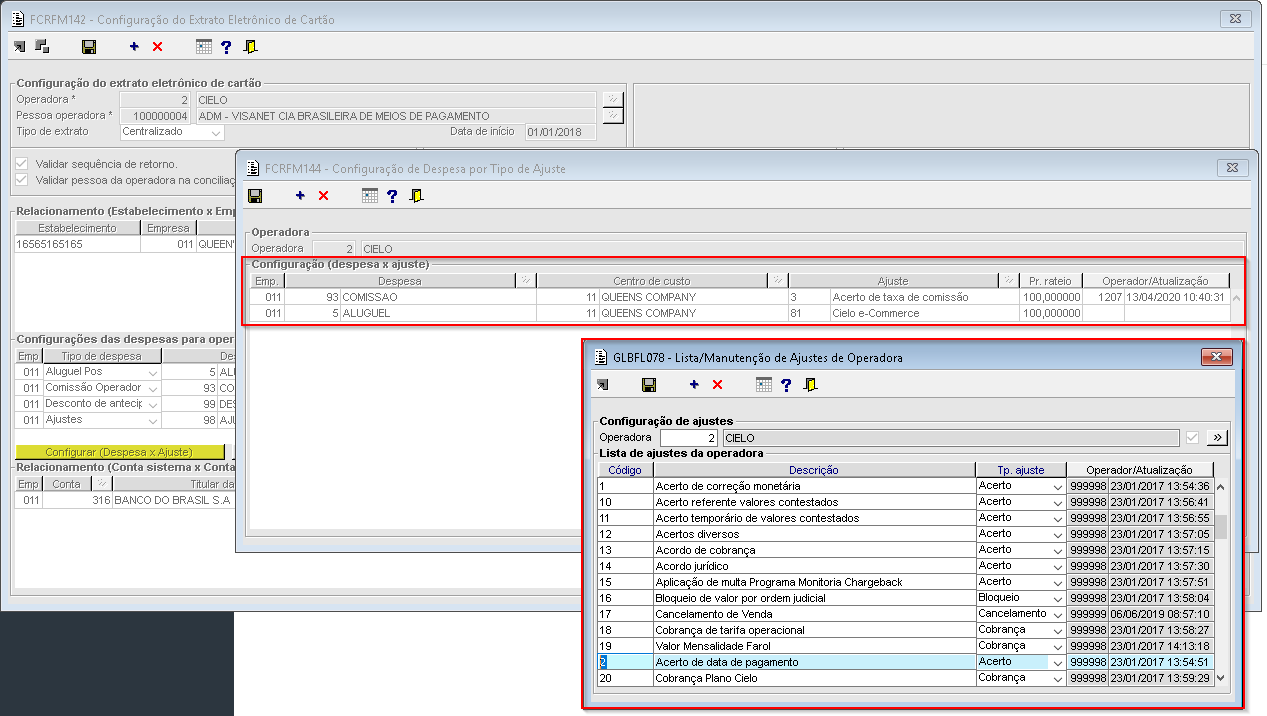This screenshot has width=1267, height=716.
Task: Add adjustment with plus icon in GLBFL078
Action: [694, 384]
